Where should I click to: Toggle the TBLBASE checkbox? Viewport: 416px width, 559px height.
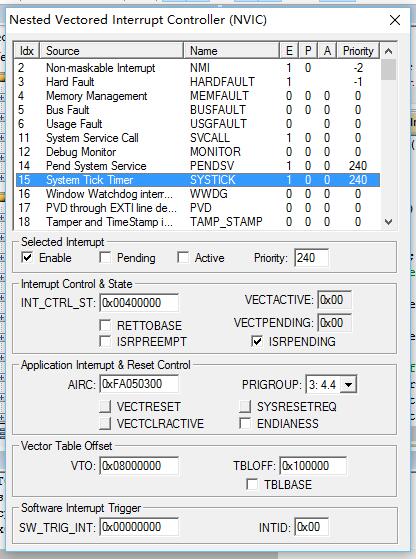(252, 484)
